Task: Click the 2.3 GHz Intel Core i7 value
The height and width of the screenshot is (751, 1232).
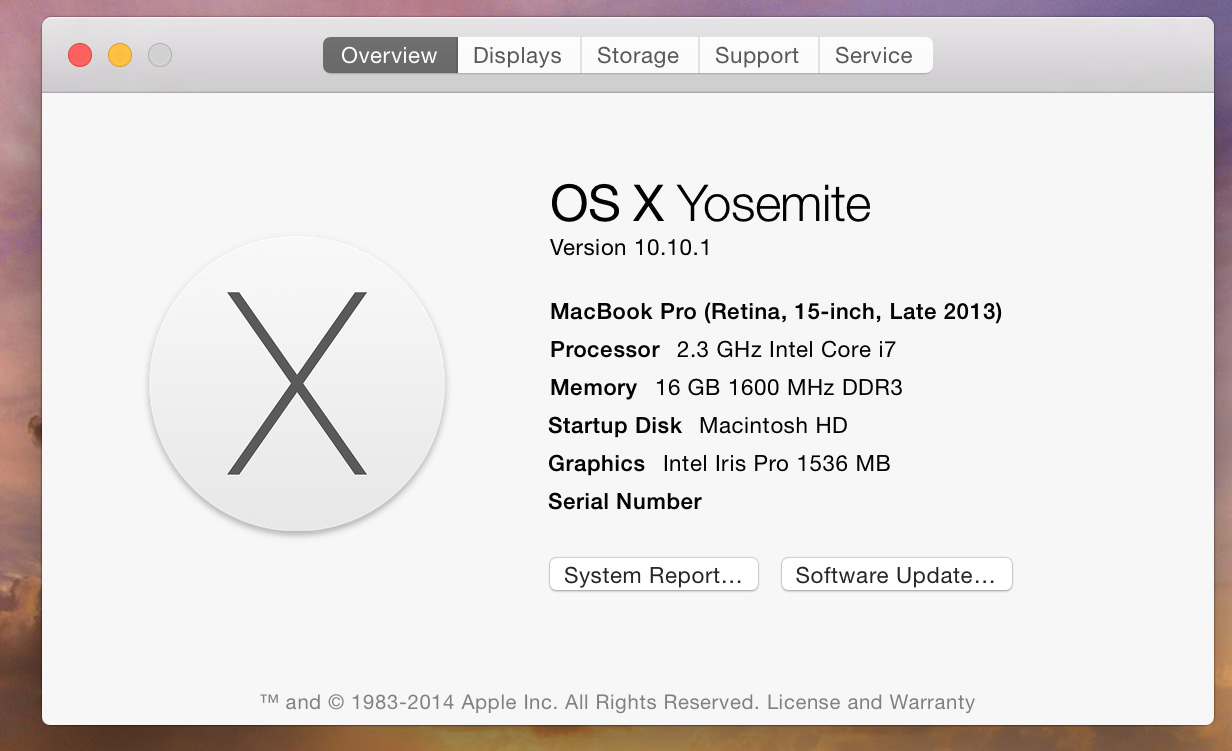Action: pyautogui.click(x=786, y=350)
